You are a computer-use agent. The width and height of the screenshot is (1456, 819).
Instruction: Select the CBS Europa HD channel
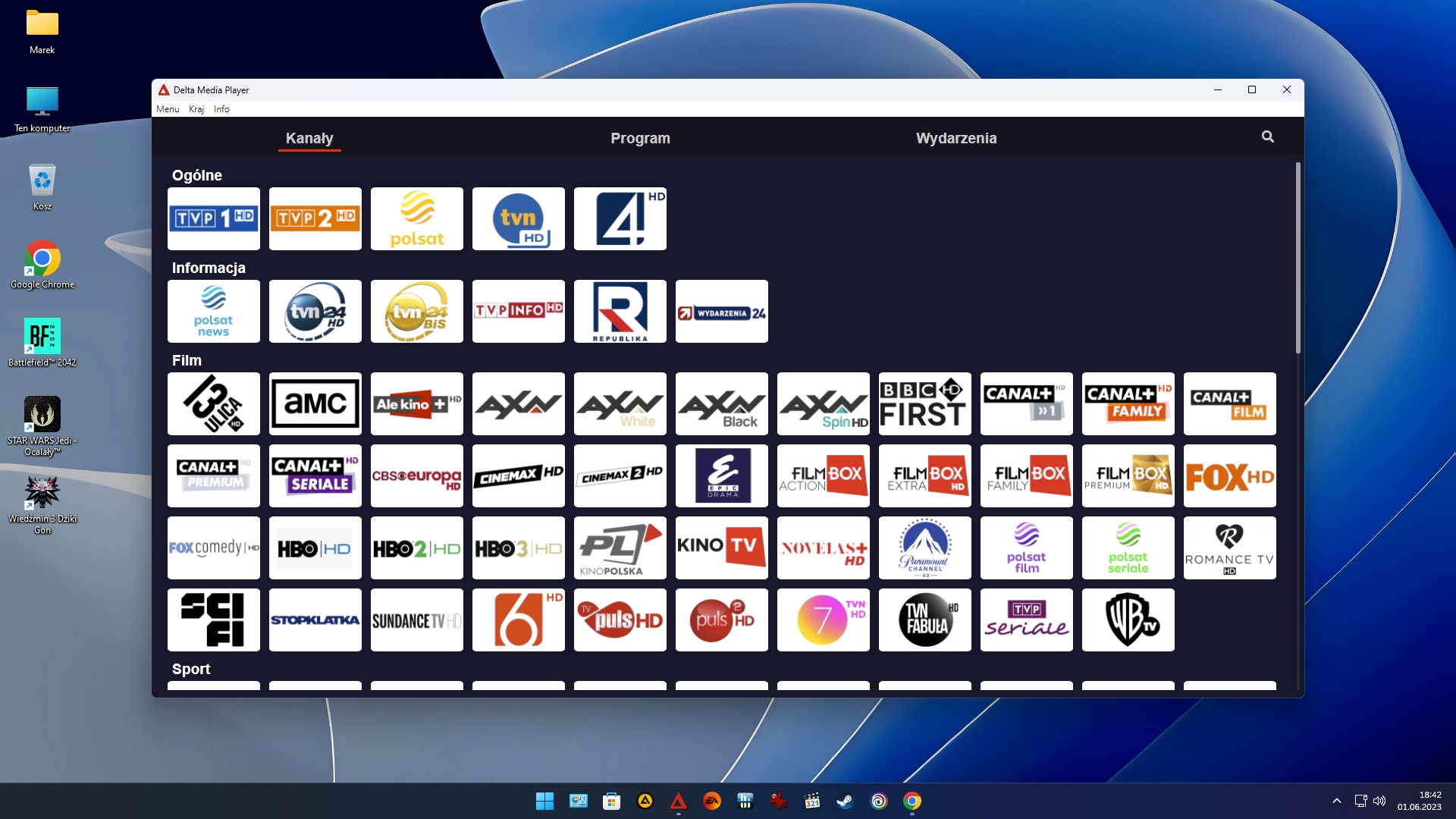(417, 475)
